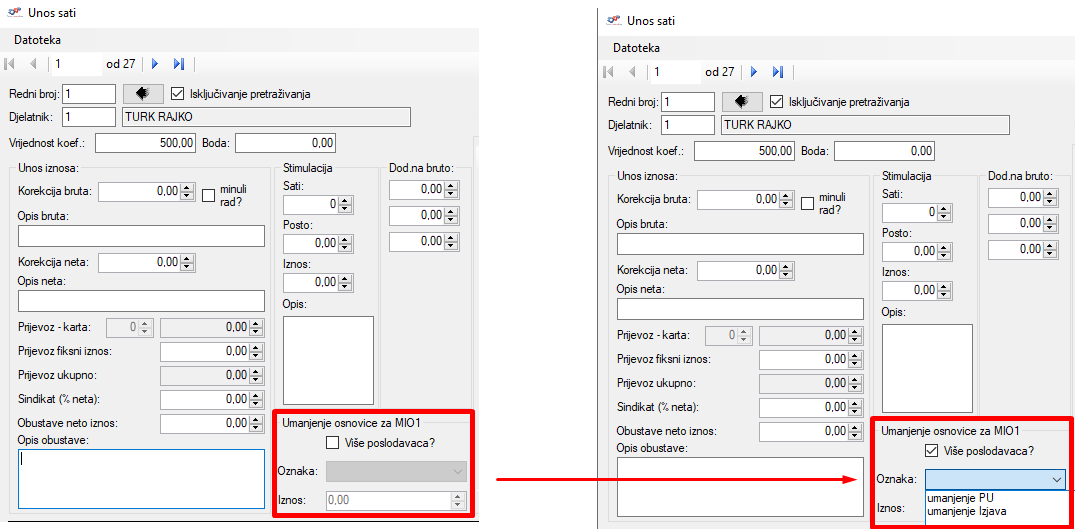This screenshot has width=1075, height=529.
Task: Click next record arrow in right window
Action: tap(754, 72)
